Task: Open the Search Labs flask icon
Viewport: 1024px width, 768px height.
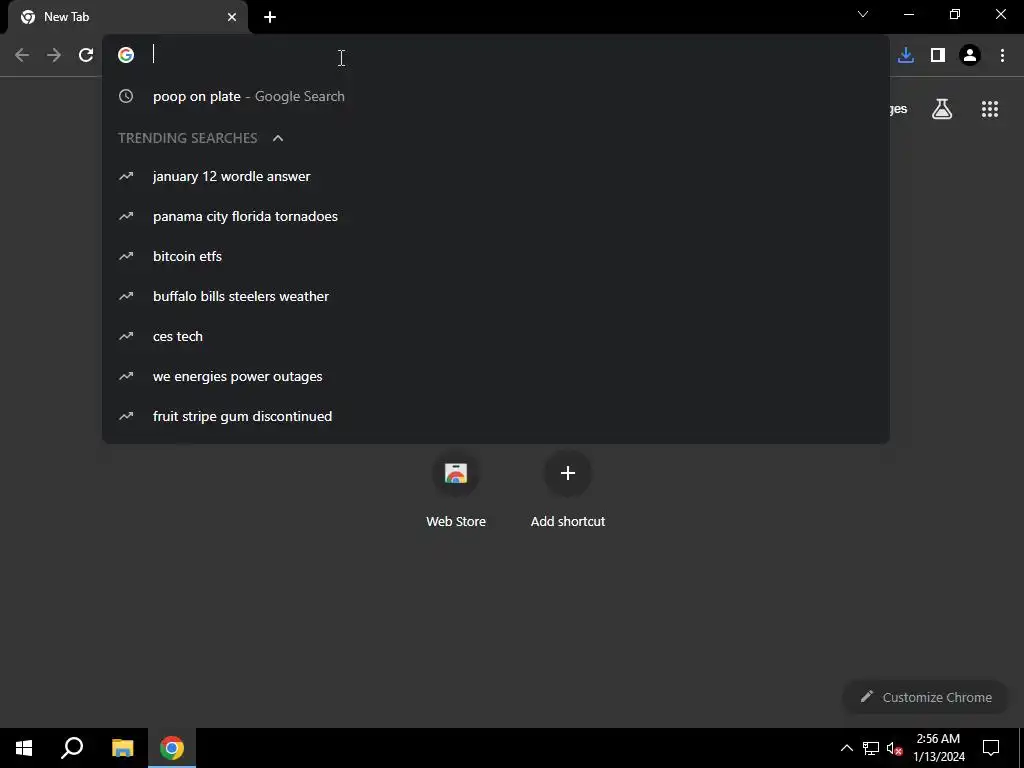Action: 942,109
